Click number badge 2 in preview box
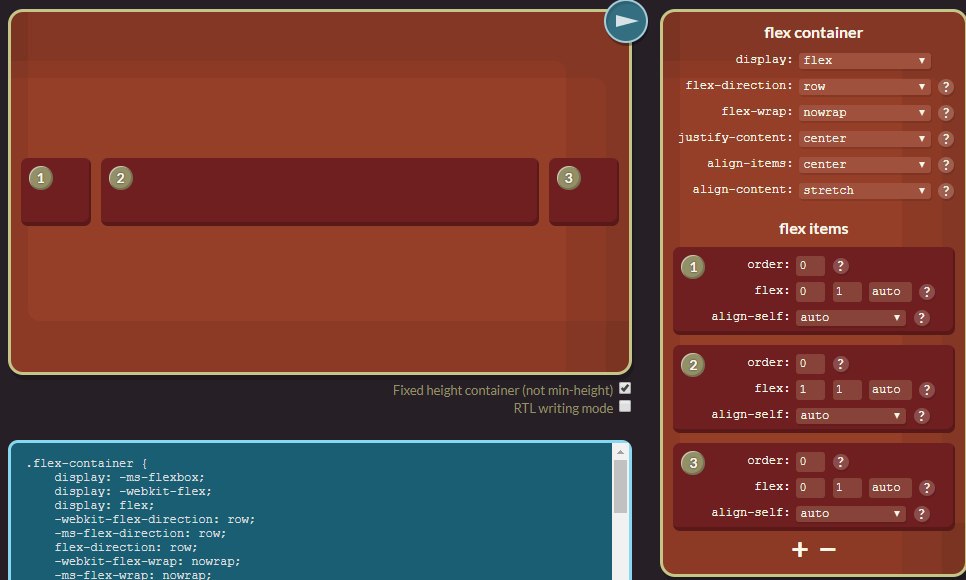 [x=121, y=178]
